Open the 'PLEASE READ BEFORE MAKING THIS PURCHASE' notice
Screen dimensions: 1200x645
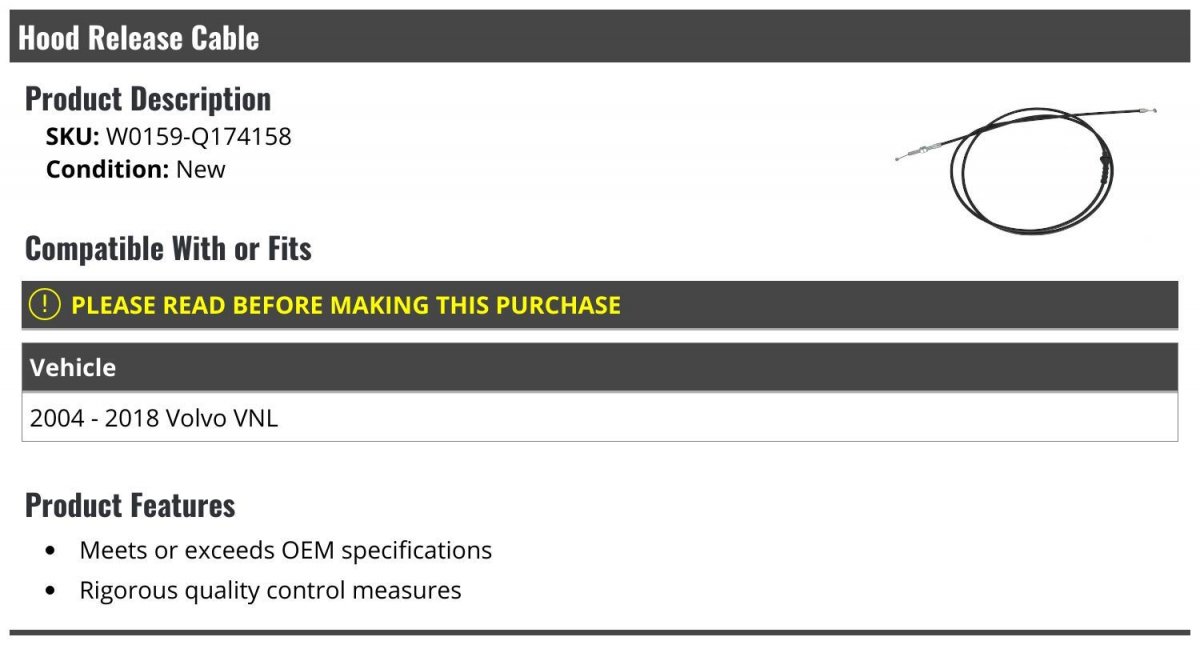[x=346, y=305]
